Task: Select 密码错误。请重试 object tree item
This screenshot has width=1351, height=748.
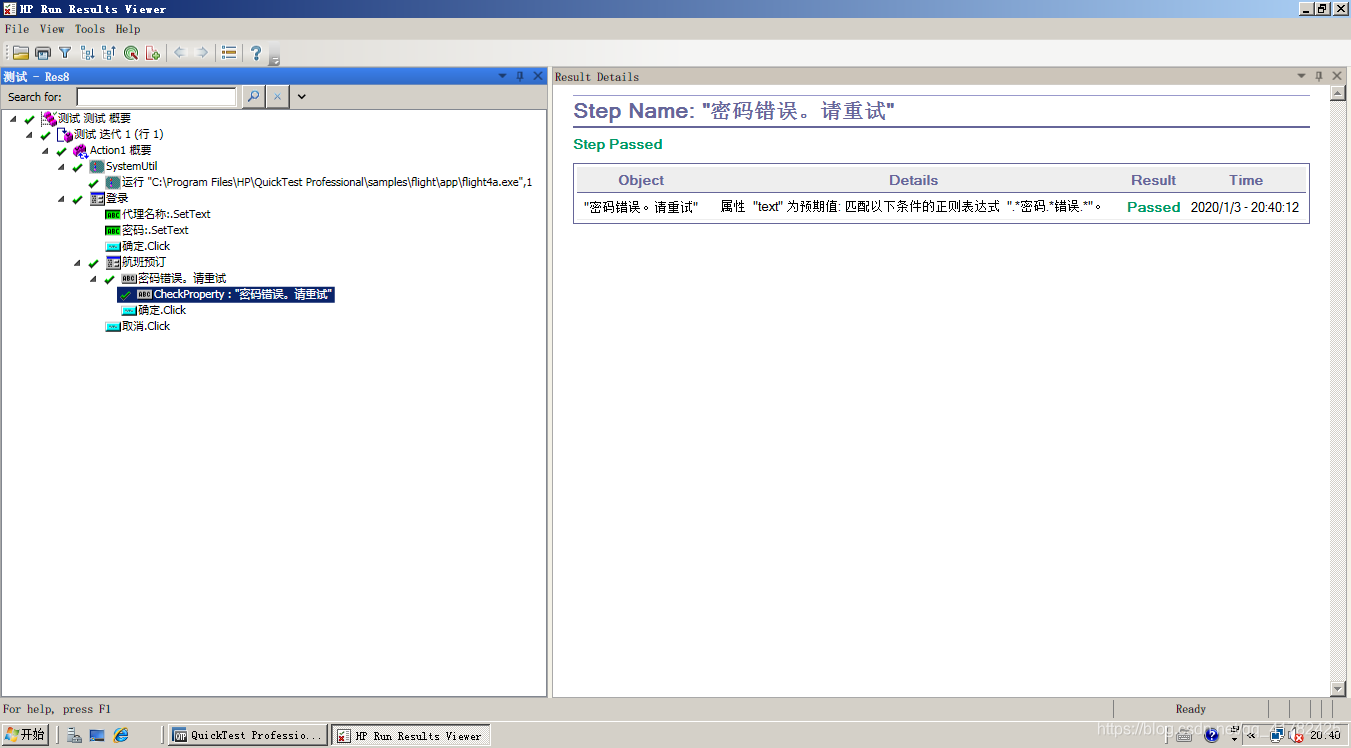Action: click(182, 278)
